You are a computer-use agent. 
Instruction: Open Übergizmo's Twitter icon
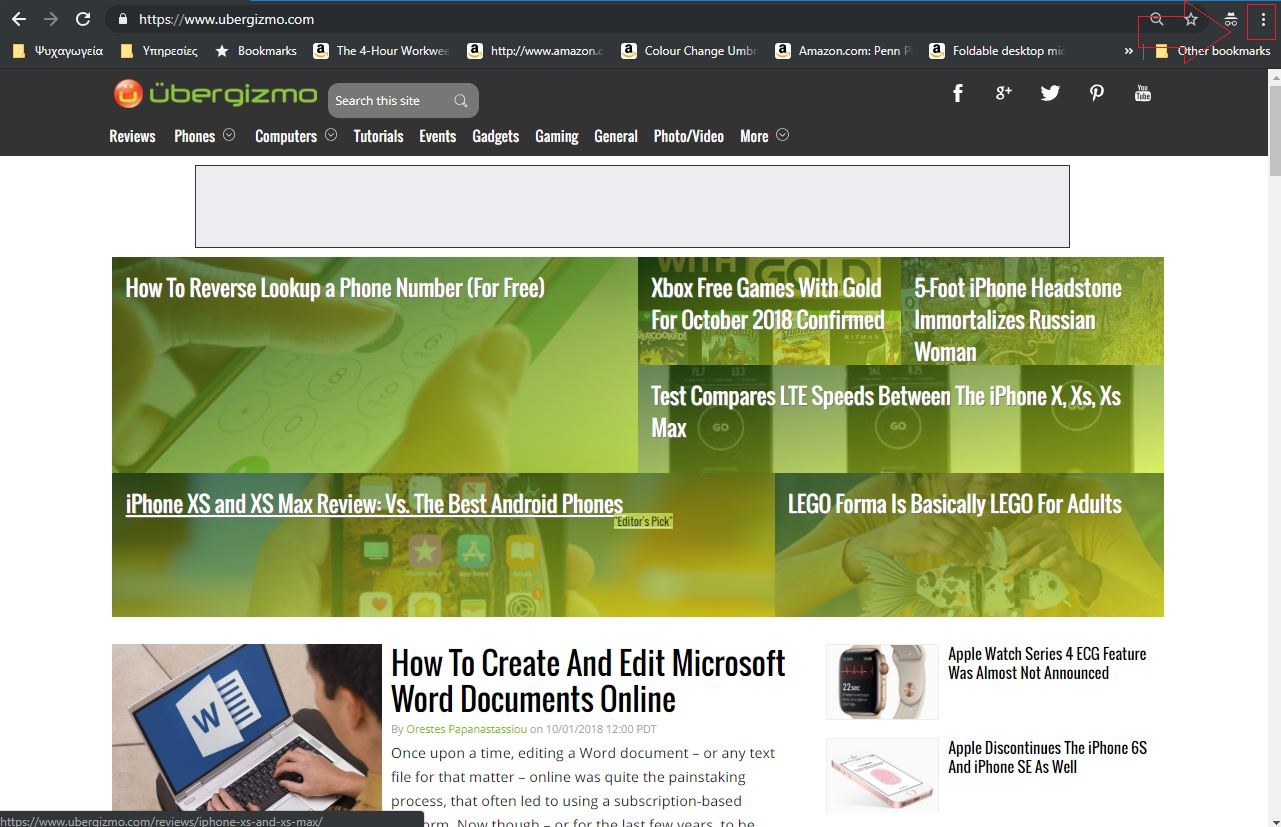[1050, 93]
